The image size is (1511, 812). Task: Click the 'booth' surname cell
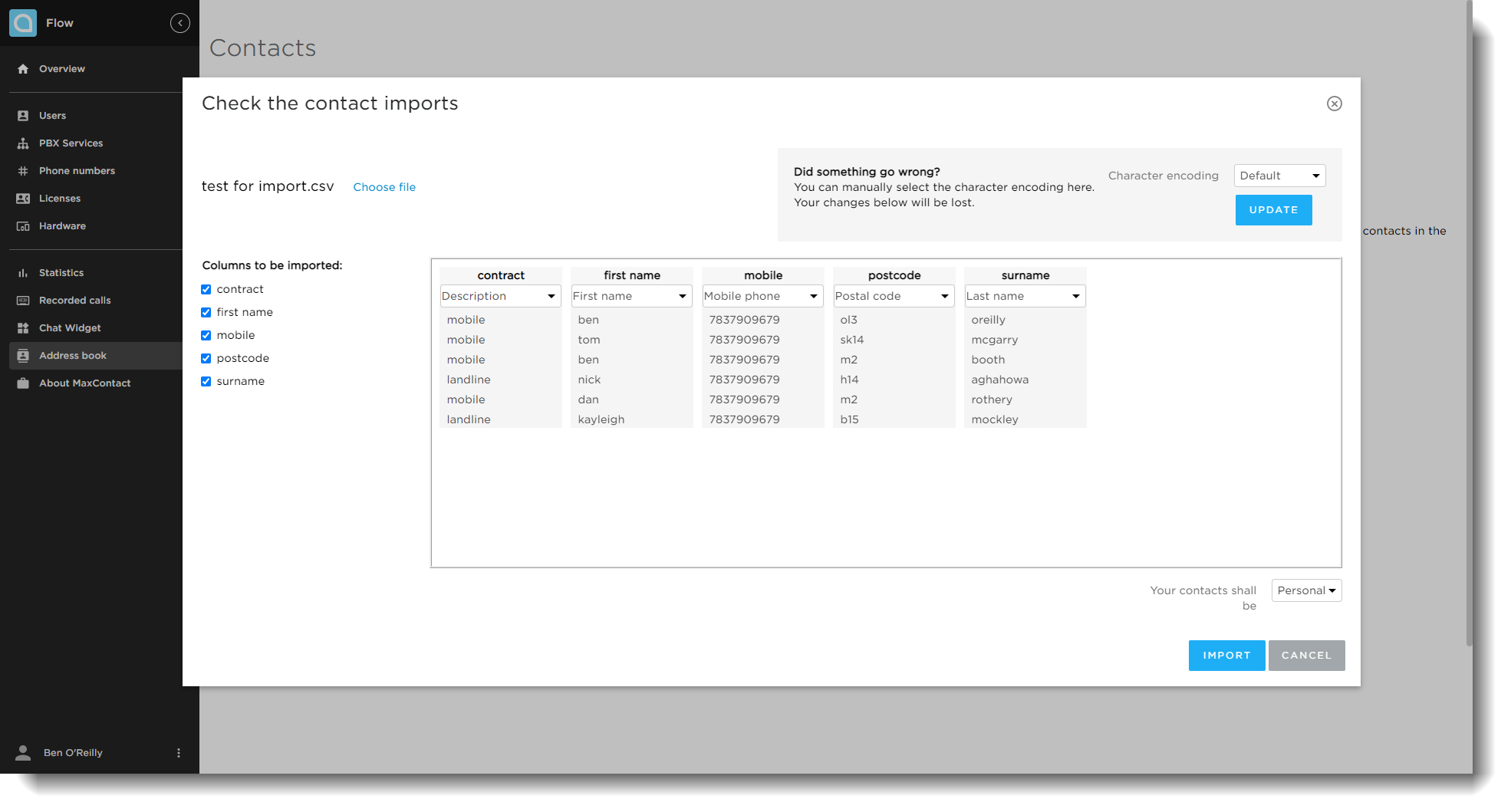point(988,360)
